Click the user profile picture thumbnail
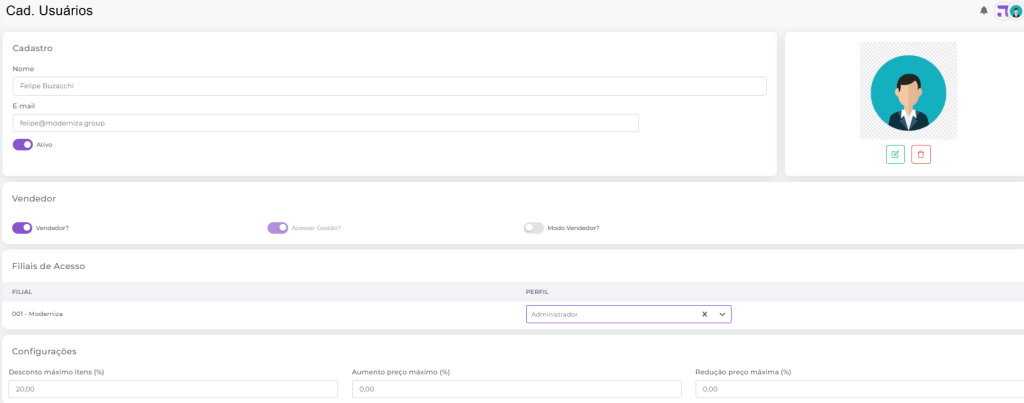Image resolution: width=1024 pixels, height=403 pixels. (908, 91)
